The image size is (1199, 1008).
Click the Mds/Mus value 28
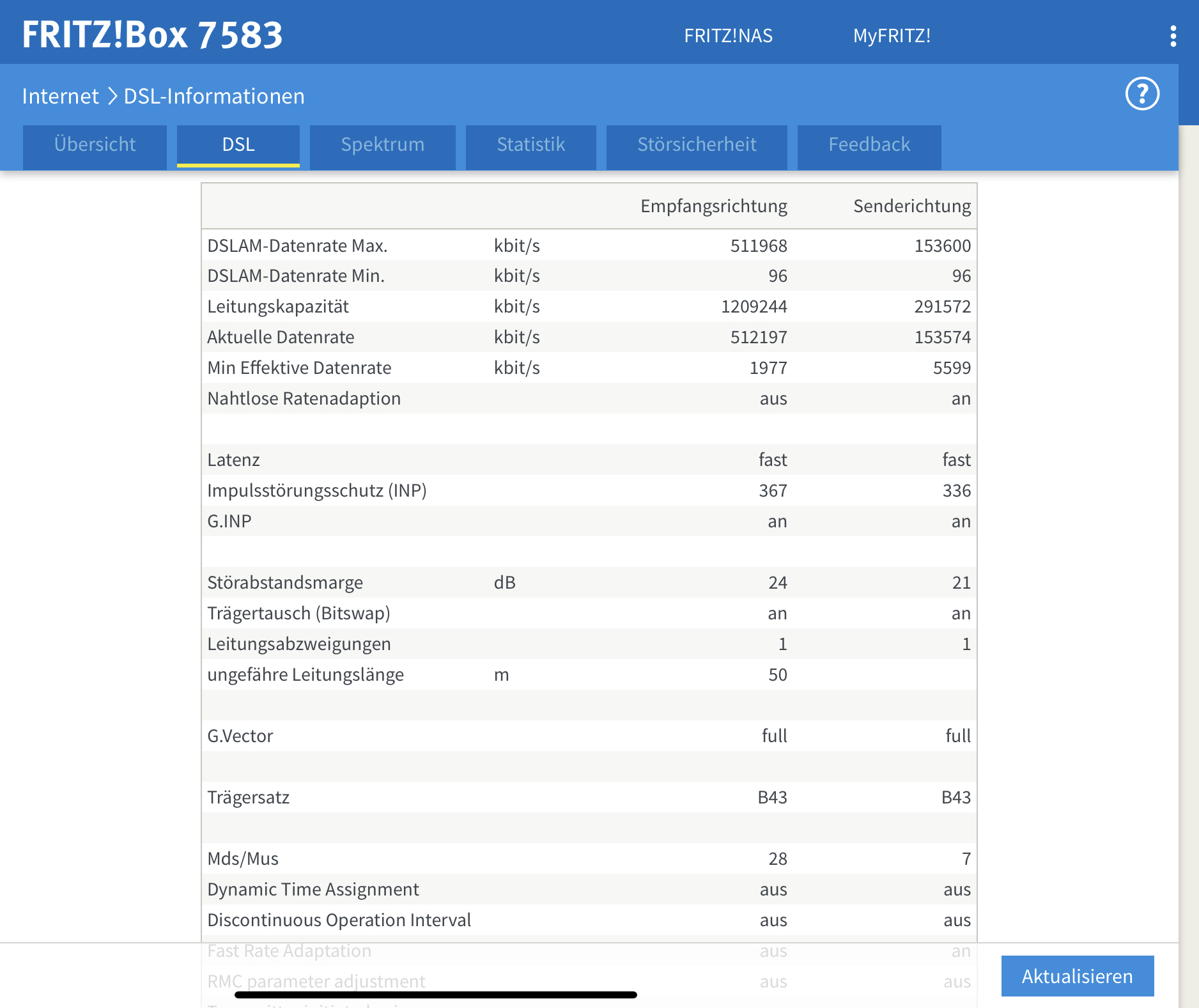point(778,858)
